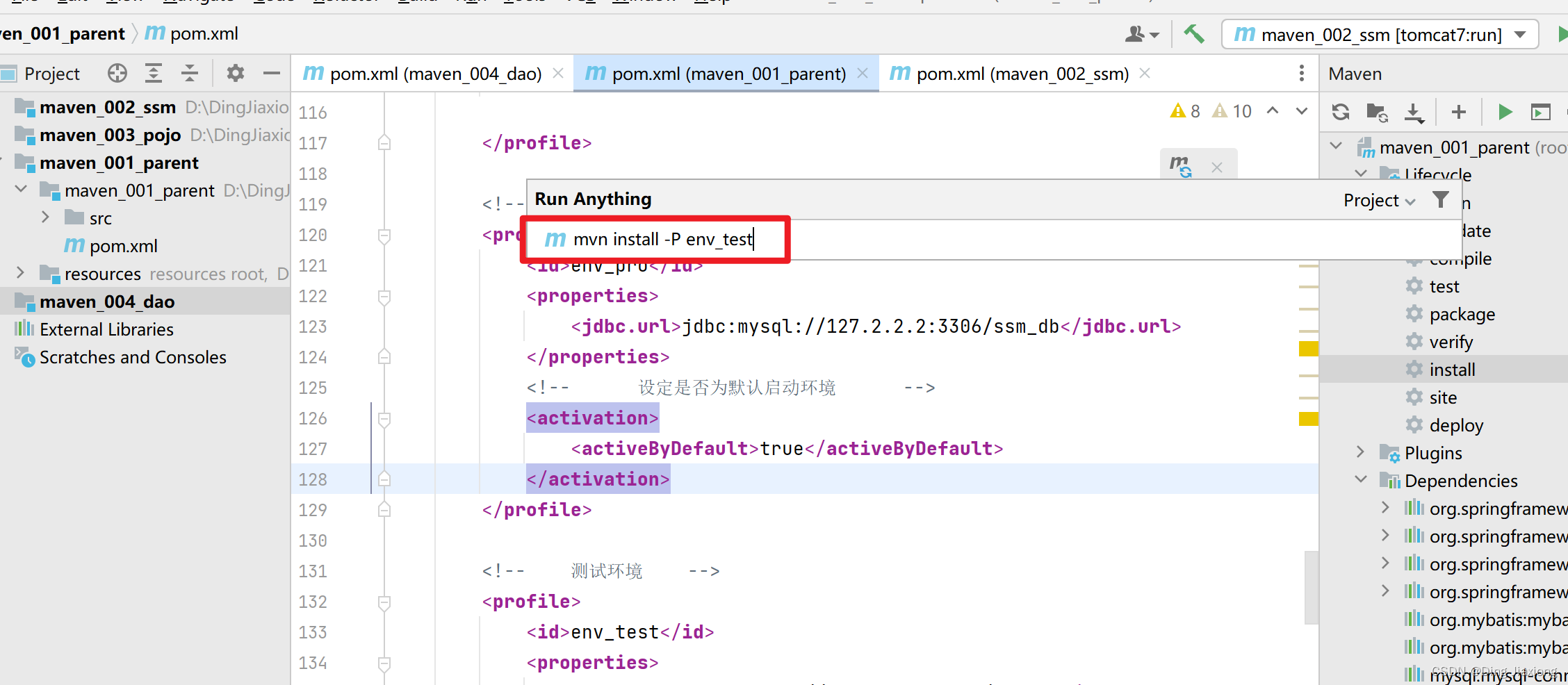Screen dimensions: 1568x685
Task: Click the Select Opened File target icon
Action: tap(117, 73)
